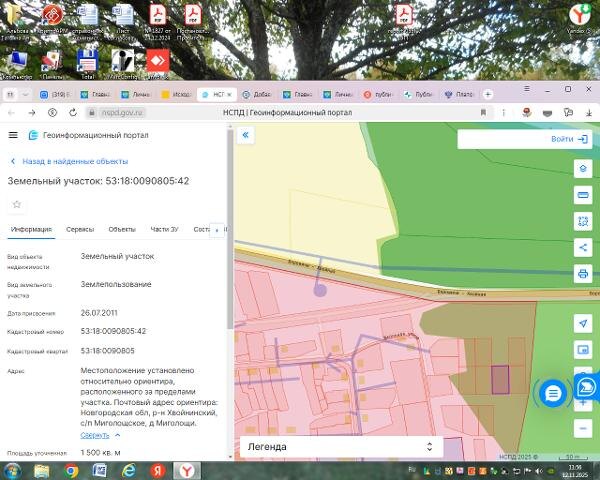The image size is (600, 480).
Task: Click the Свернуть link under address
Action: point(95,435)
